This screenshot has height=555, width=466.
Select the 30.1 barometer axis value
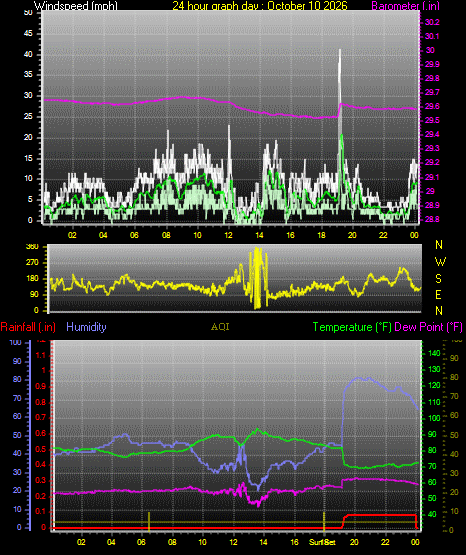(x=432, y=36)
